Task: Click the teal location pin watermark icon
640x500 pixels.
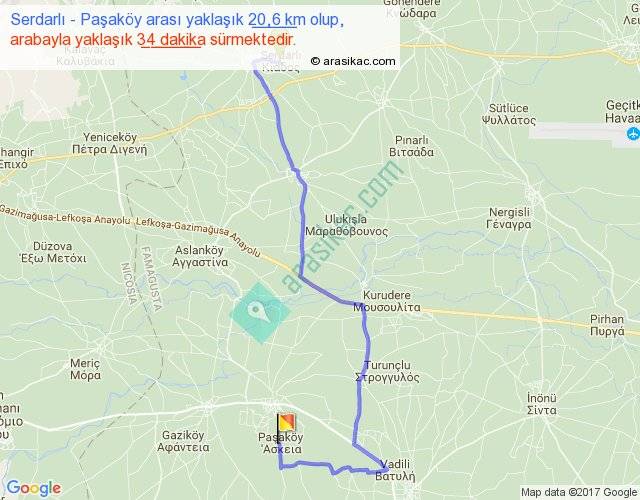Action: 260,313
